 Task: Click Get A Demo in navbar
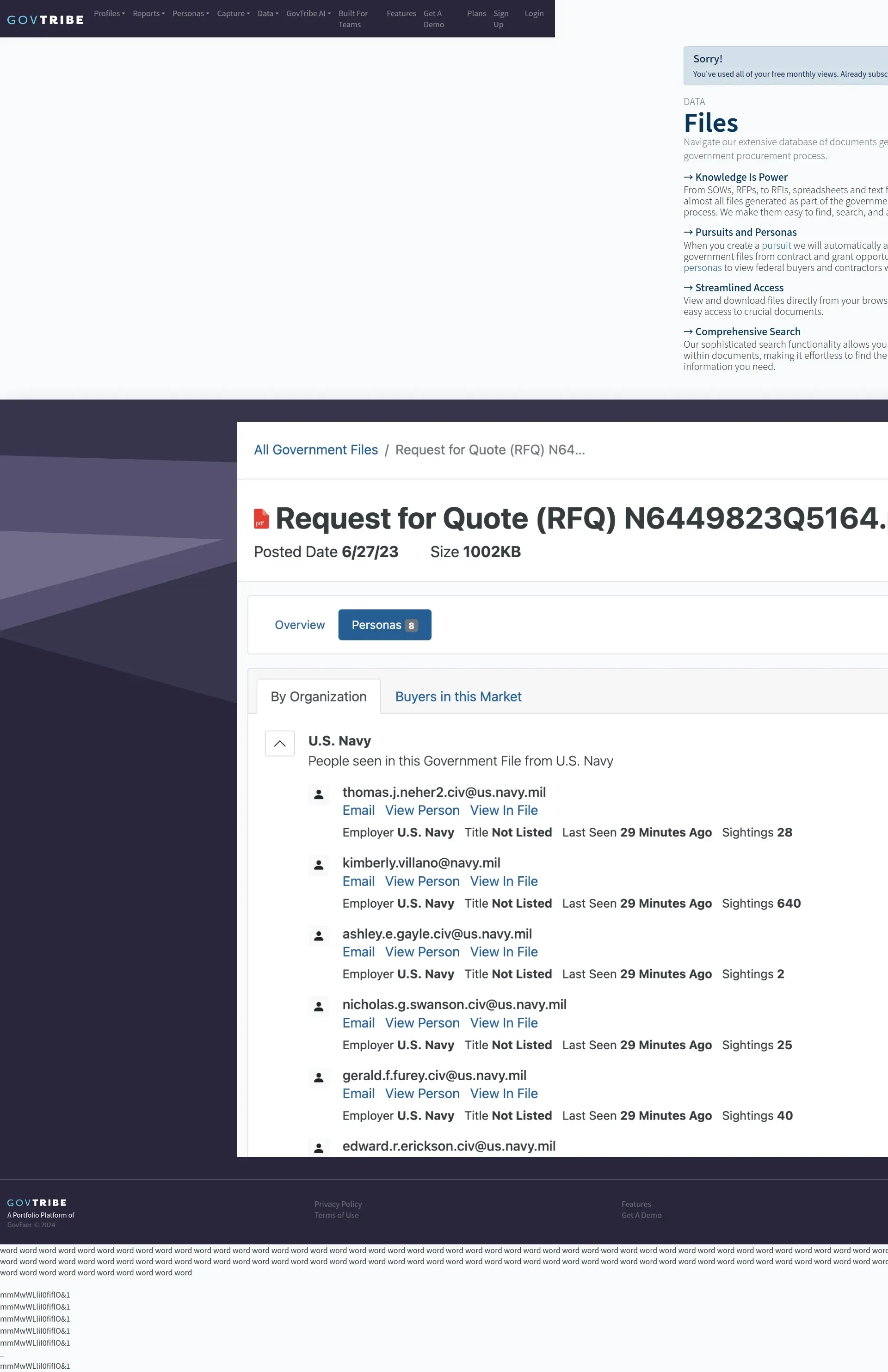coord(434,19)
